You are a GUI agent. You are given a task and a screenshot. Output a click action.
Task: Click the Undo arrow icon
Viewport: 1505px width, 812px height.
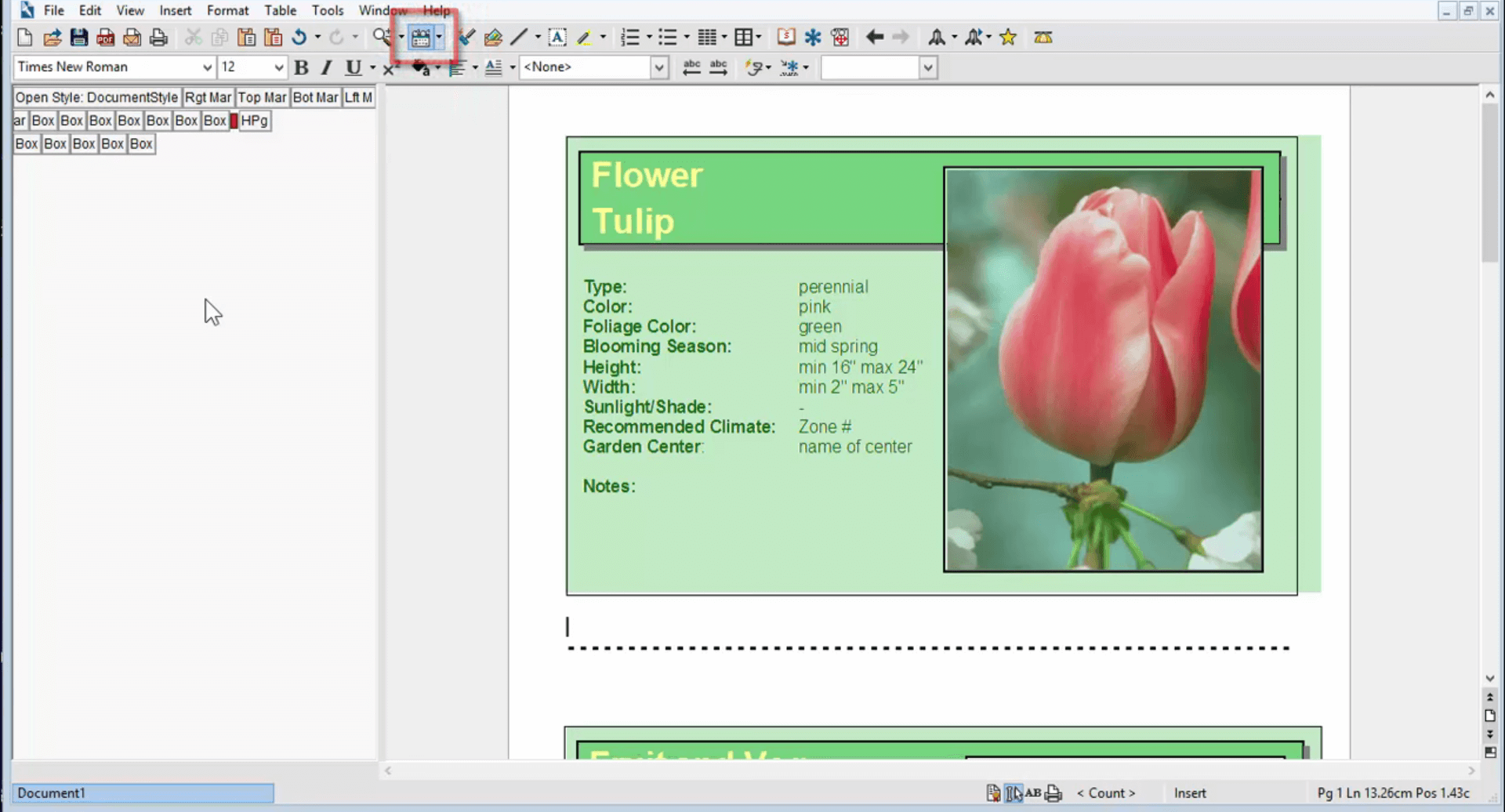(299, 38)
